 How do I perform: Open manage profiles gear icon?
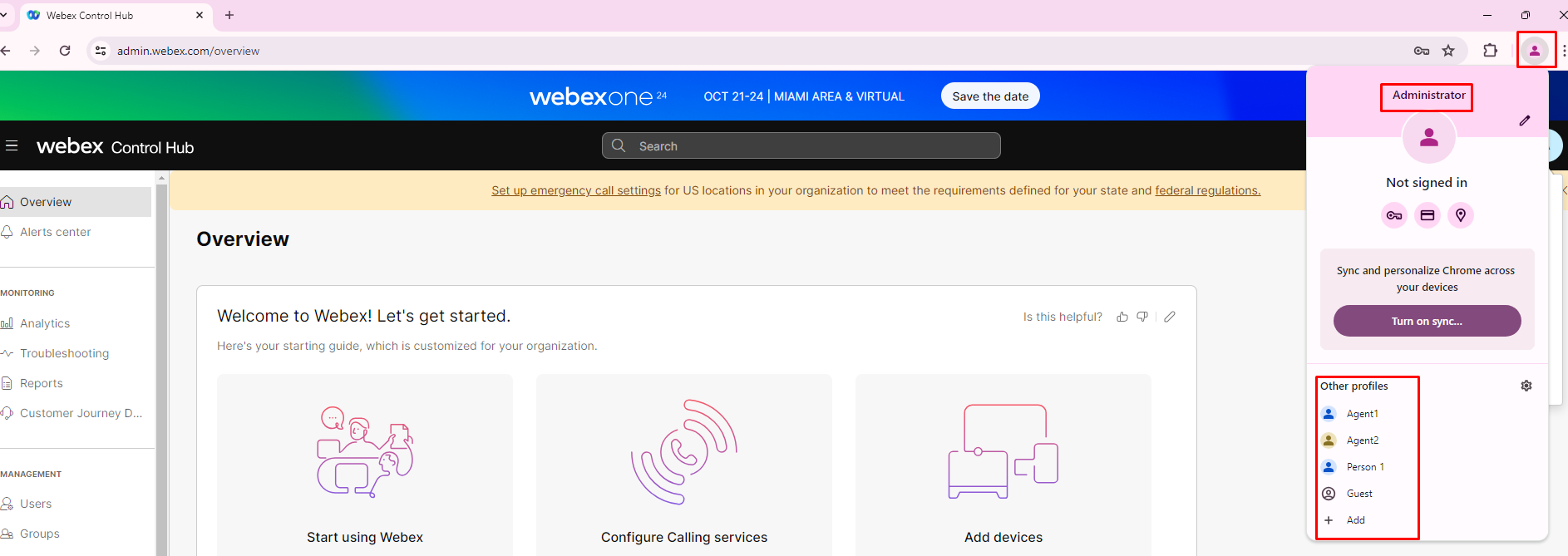tap(1526, 386)
